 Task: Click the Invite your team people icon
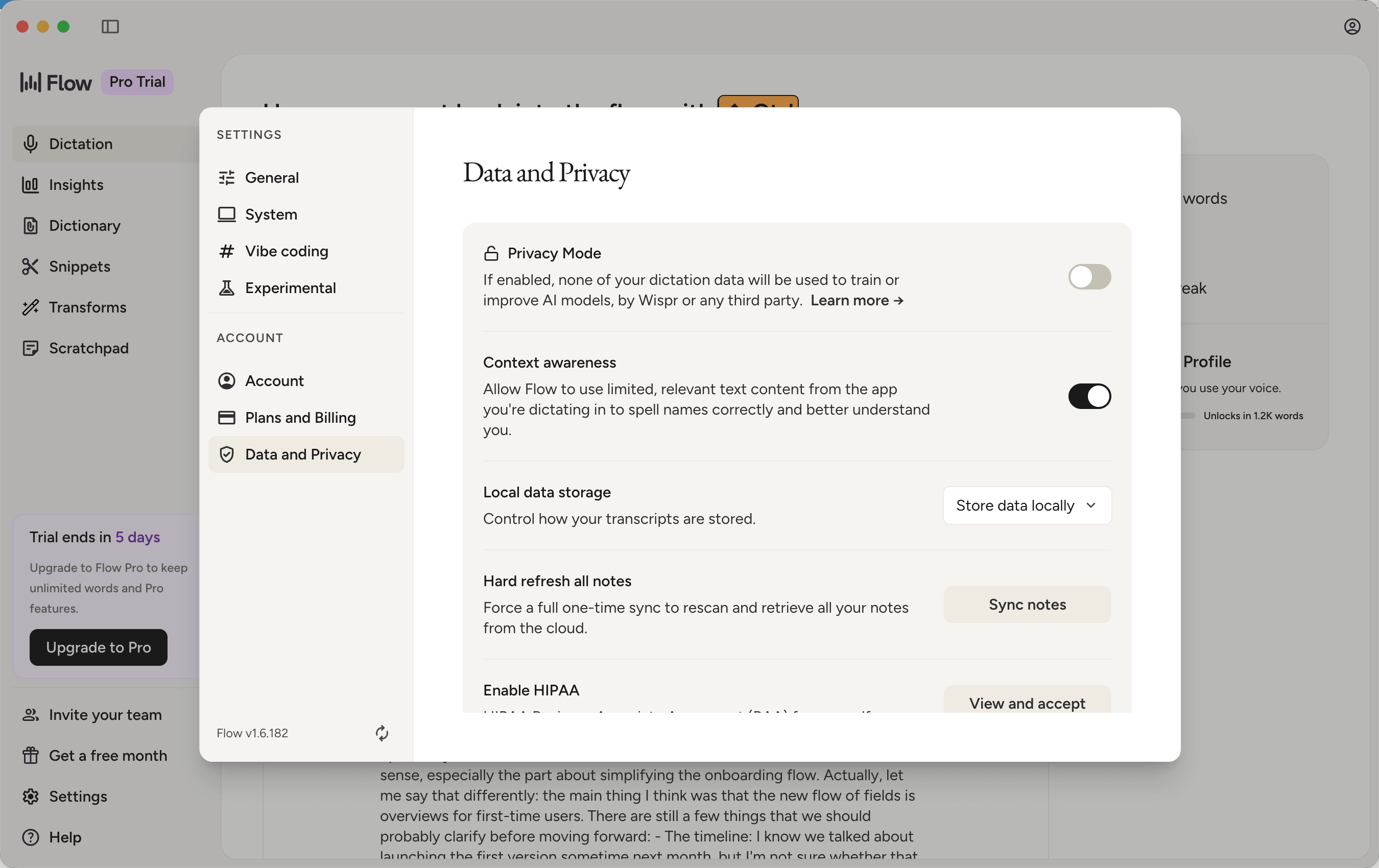click(x=30, y=714)
